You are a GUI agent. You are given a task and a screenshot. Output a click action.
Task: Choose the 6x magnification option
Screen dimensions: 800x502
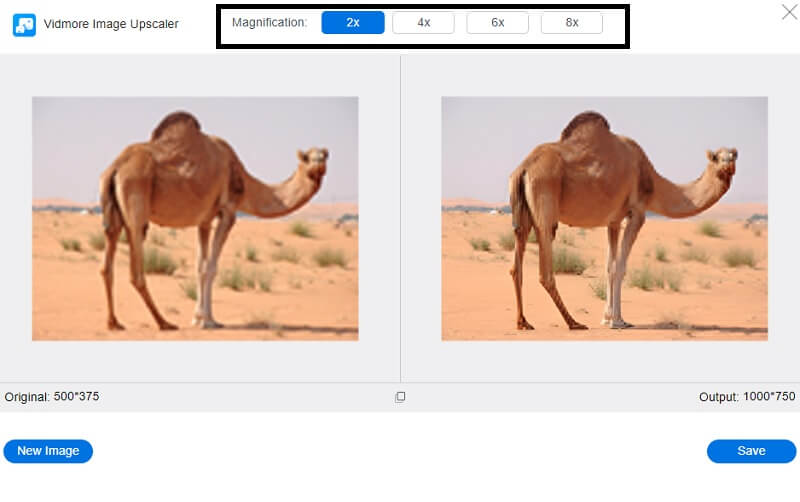click(x=497, y=22)
